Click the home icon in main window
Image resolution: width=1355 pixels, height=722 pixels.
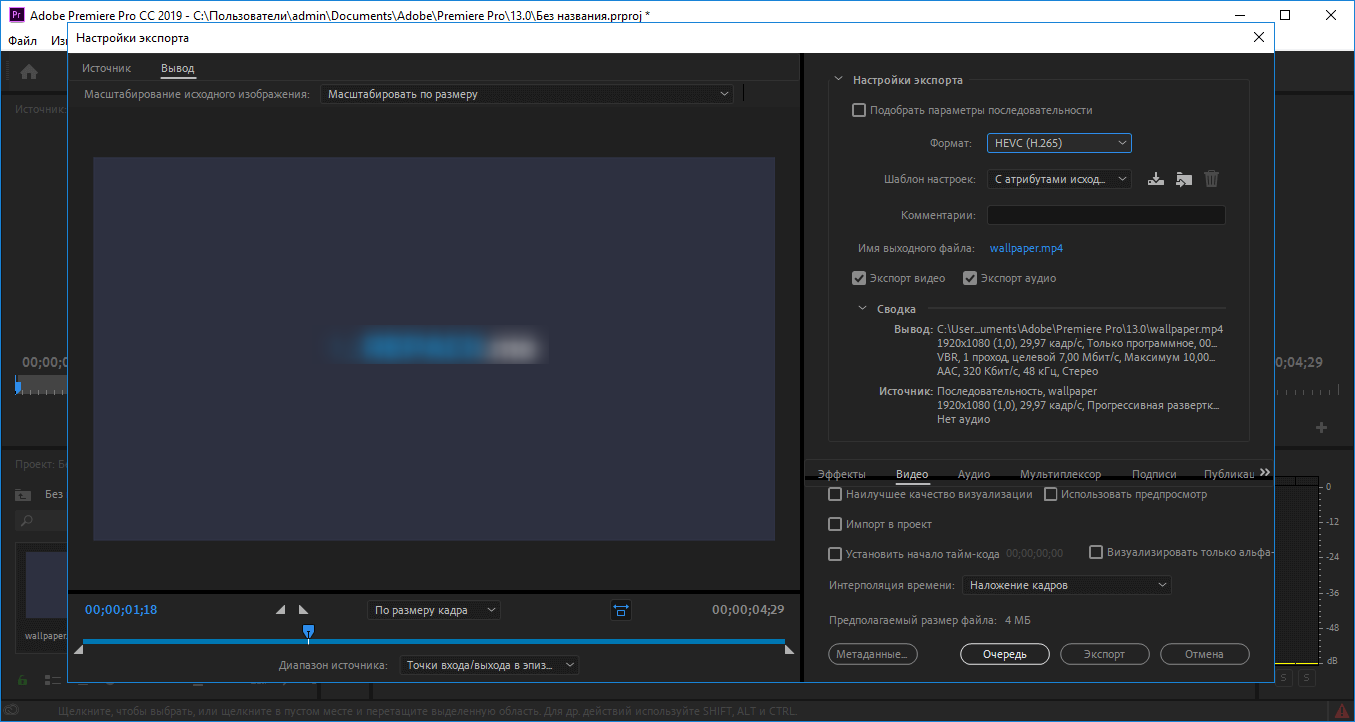[x=29, y=71]
